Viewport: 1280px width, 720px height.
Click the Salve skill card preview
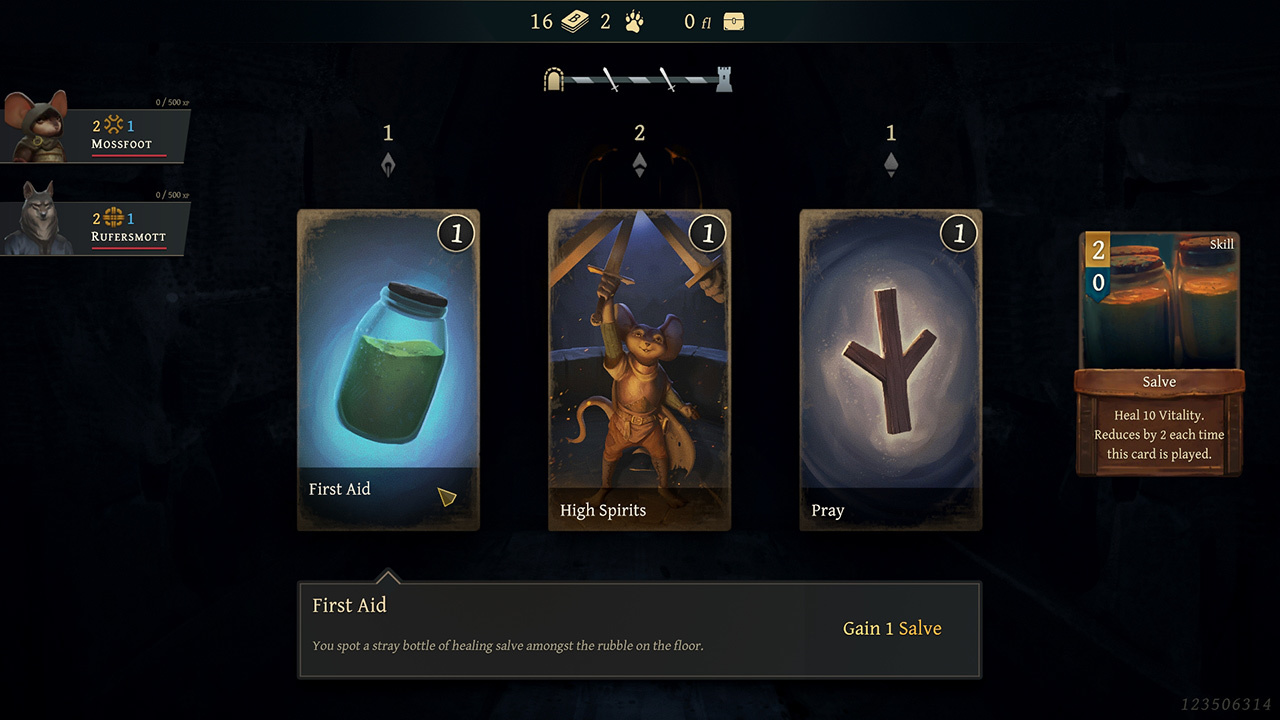coord(1159,353)
